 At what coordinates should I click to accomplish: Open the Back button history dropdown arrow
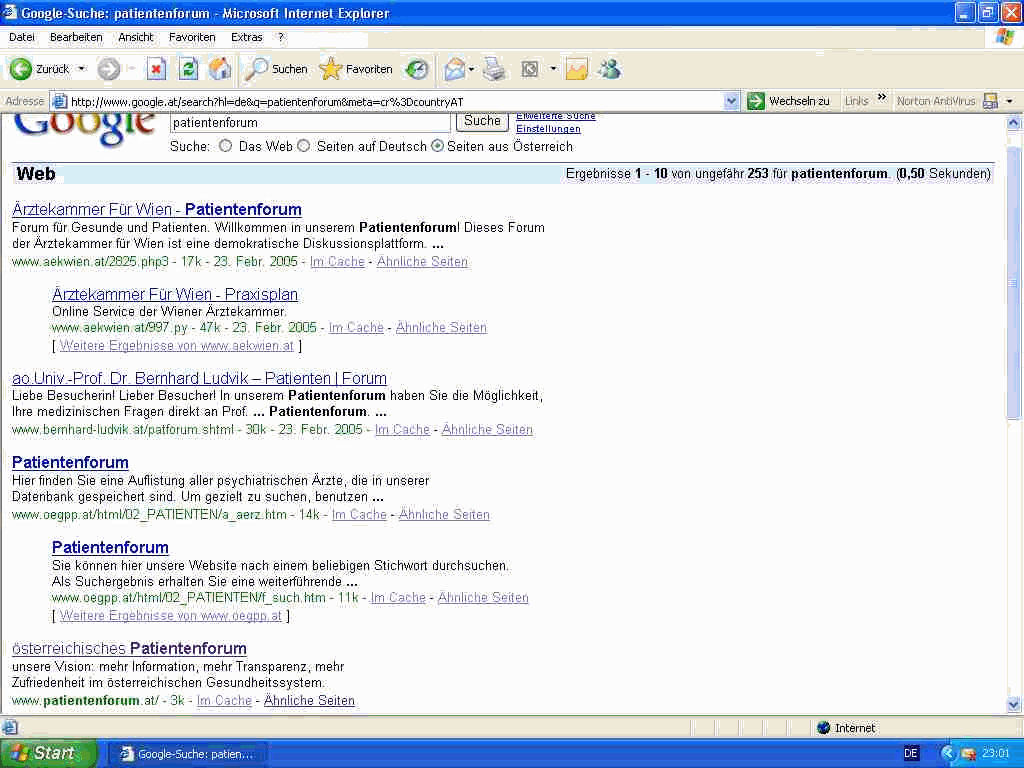coord(82,69)
